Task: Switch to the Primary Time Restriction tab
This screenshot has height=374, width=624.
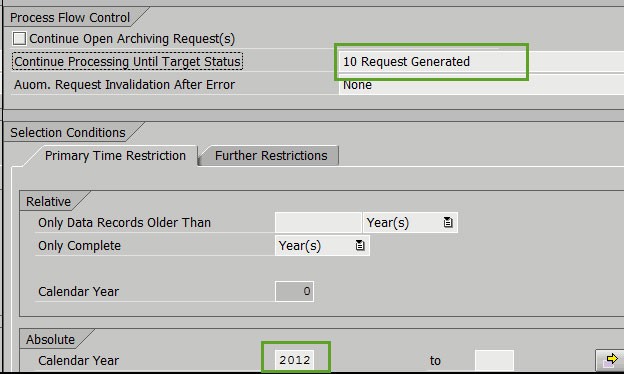Action: tap(115, 156)
